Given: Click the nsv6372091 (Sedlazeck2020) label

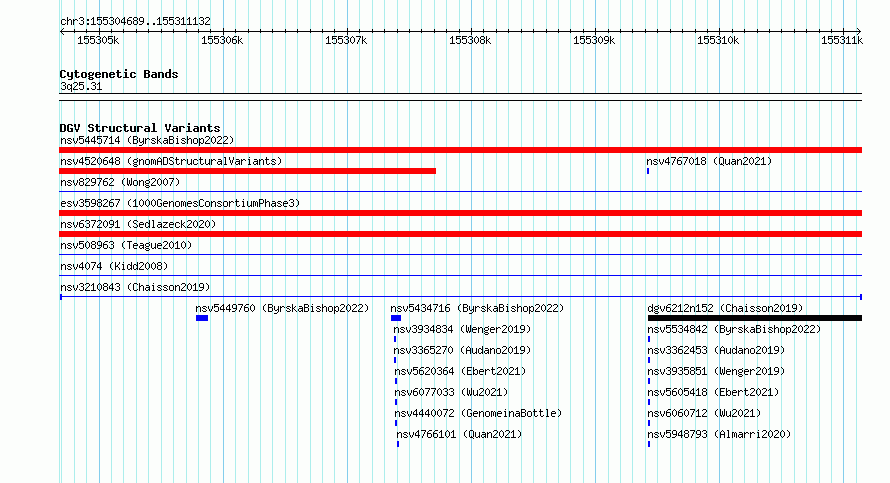Looking at the screenshot, I should (138, 224).
